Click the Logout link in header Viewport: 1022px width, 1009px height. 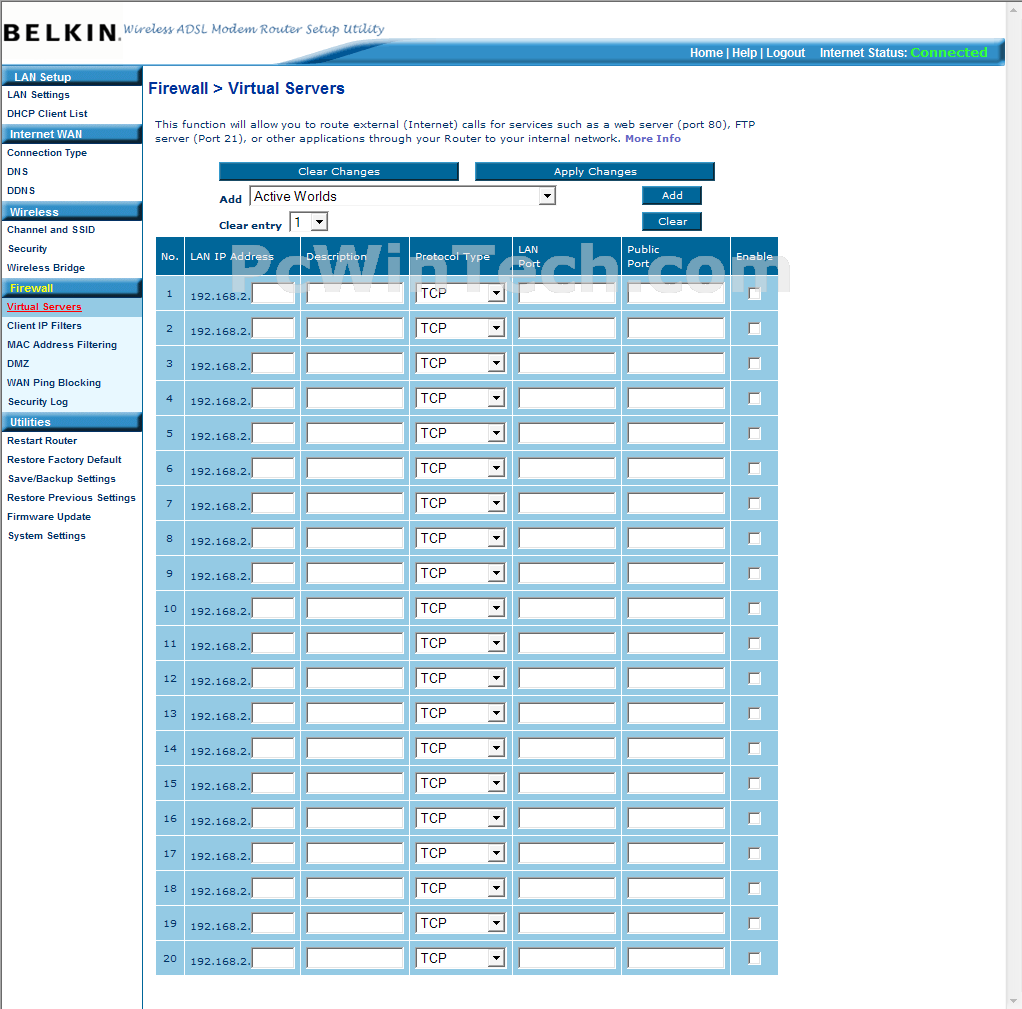pos(785,53)
